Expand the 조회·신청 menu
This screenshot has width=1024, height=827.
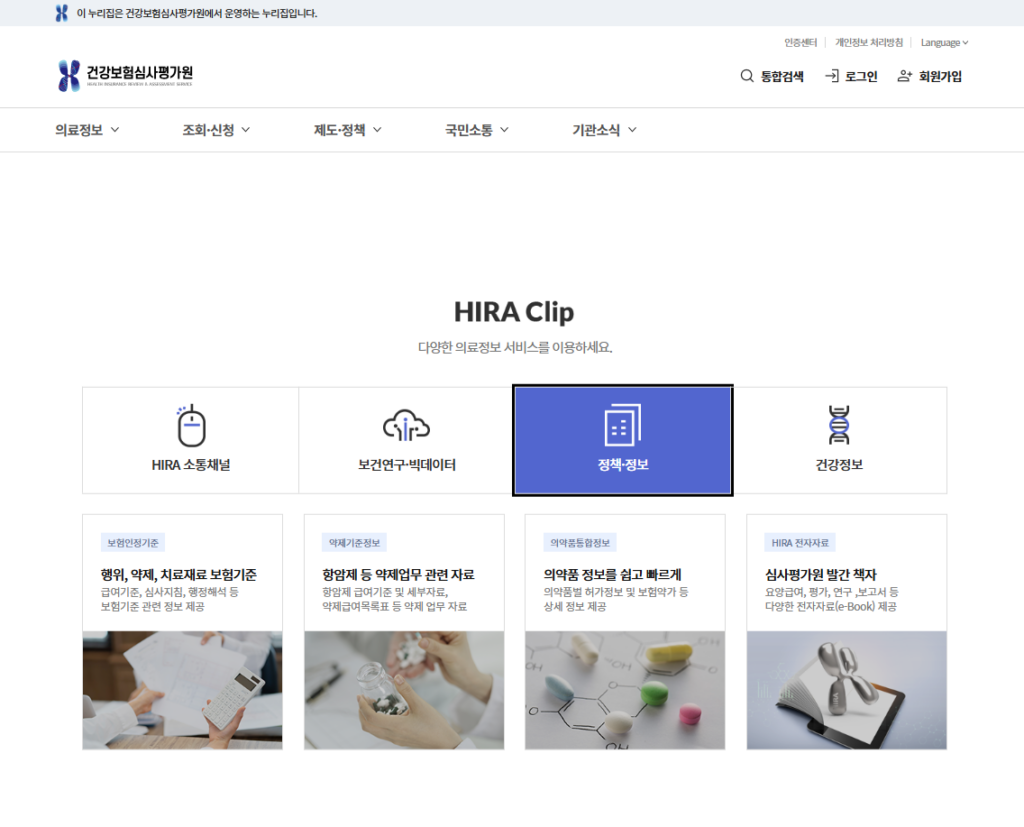[216, 130]
